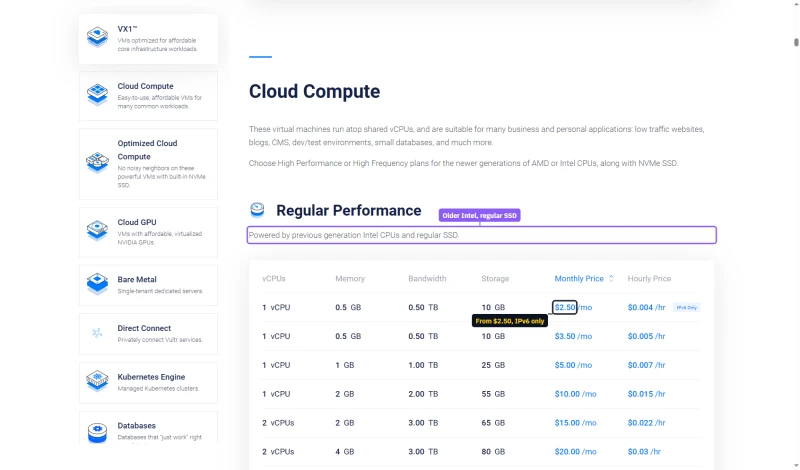This screenshot has width=800, height=470.
Task: Click the Bandwidth column header
Action: tap(427, 279)
